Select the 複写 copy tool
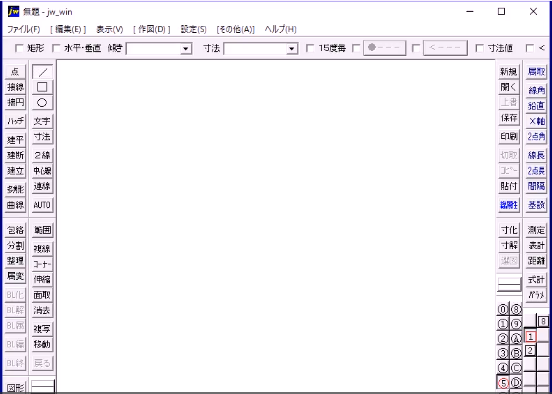Image resolution: width=552 pixels, height=394 pixels. [x=42, y=329]
